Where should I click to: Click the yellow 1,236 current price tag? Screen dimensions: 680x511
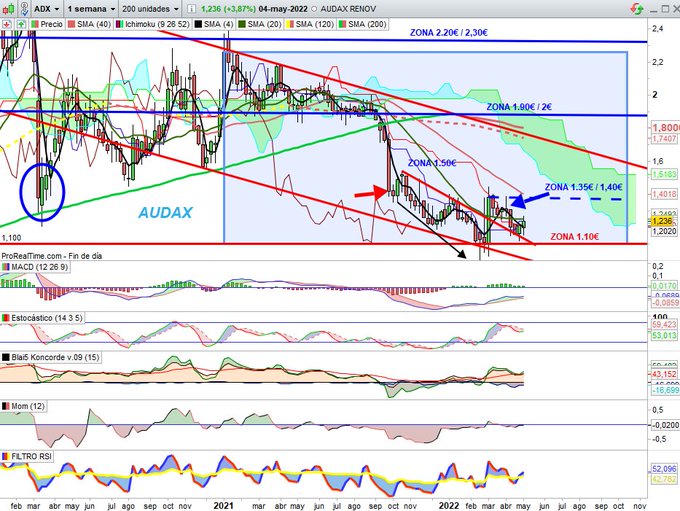[662, 221]
